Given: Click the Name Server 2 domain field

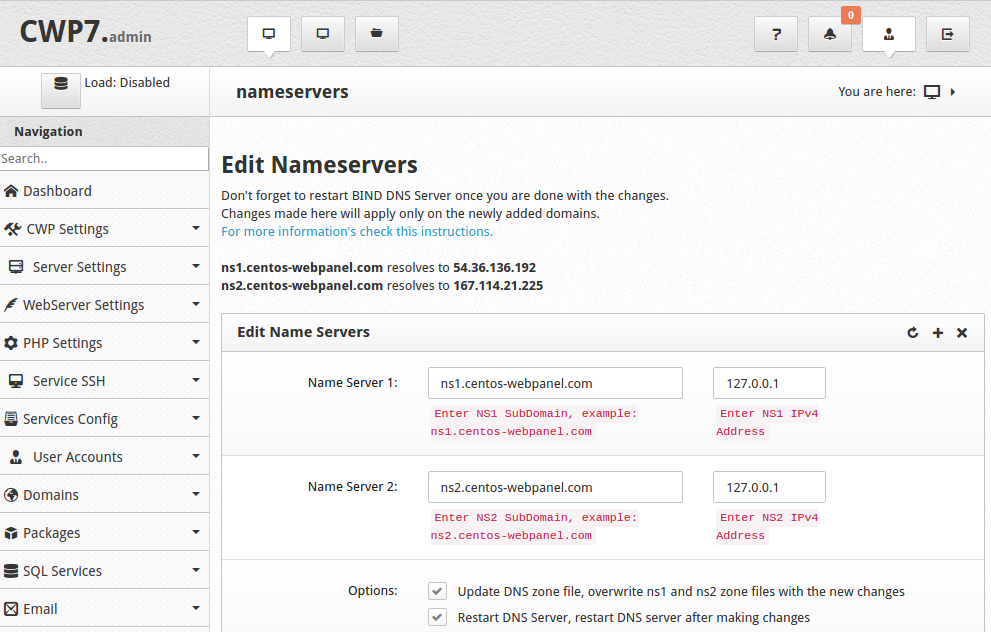Looking at the screenshot, I should point(555,487).
